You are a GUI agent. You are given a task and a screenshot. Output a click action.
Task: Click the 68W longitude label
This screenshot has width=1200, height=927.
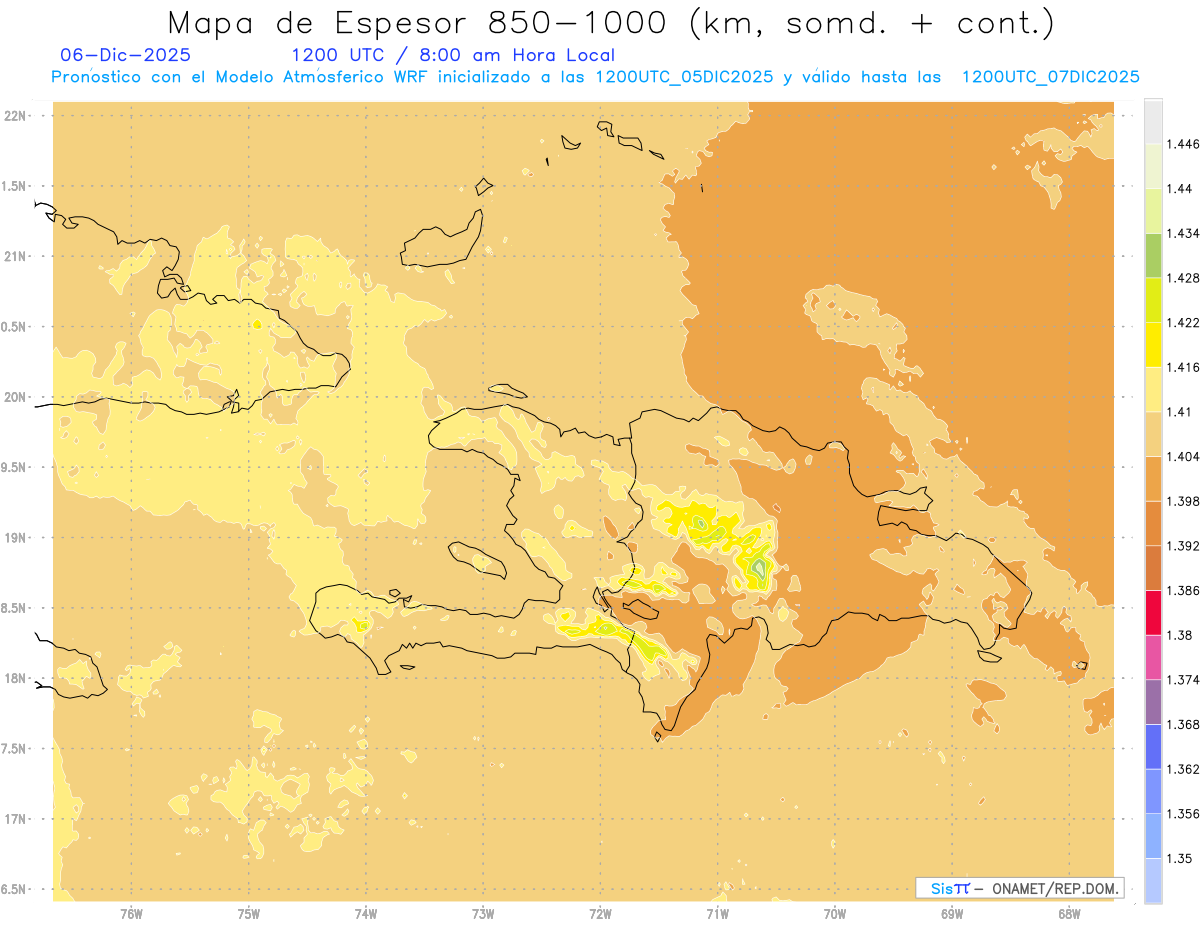[1069, 914]
